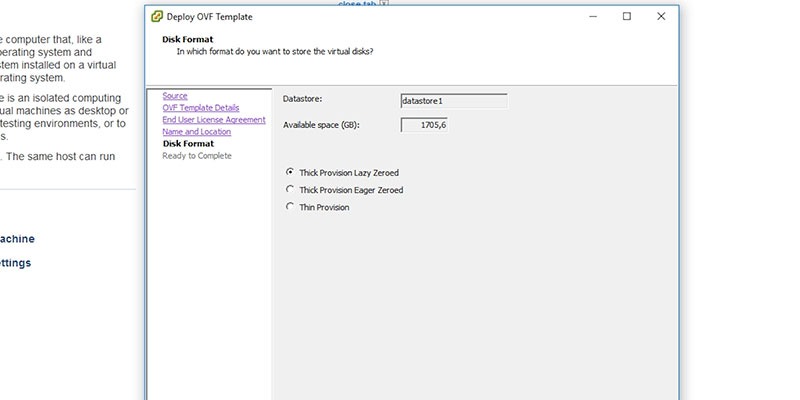800x400 pixels.
Task: Focus the Datastore field showing datastore1
Action: [454, 101]
